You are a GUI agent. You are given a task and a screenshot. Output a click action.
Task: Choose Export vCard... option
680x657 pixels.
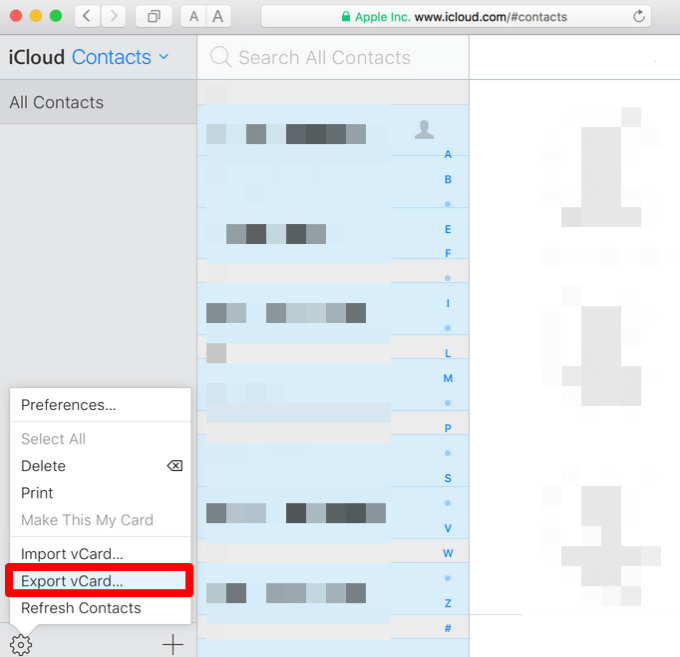pyautogui.click(x=99, y=581)
